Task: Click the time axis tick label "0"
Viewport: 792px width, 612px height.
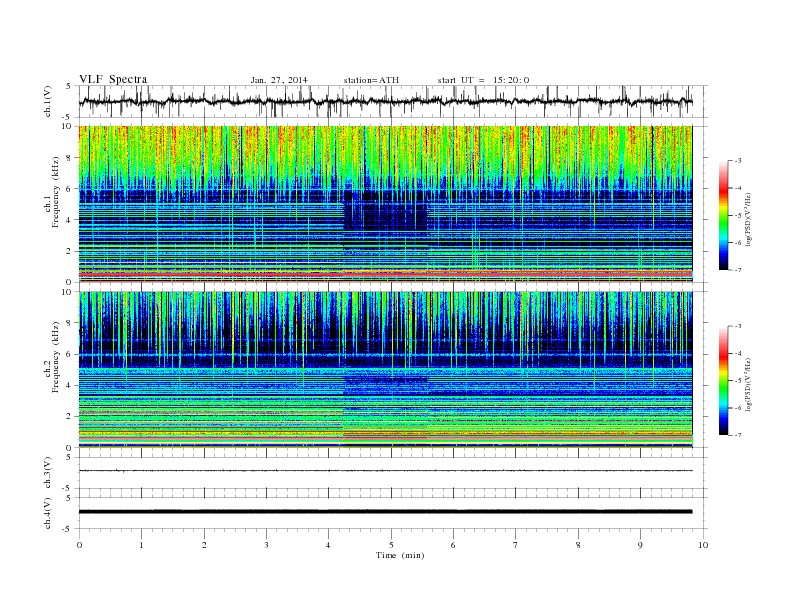Action: tap(79, 545)
